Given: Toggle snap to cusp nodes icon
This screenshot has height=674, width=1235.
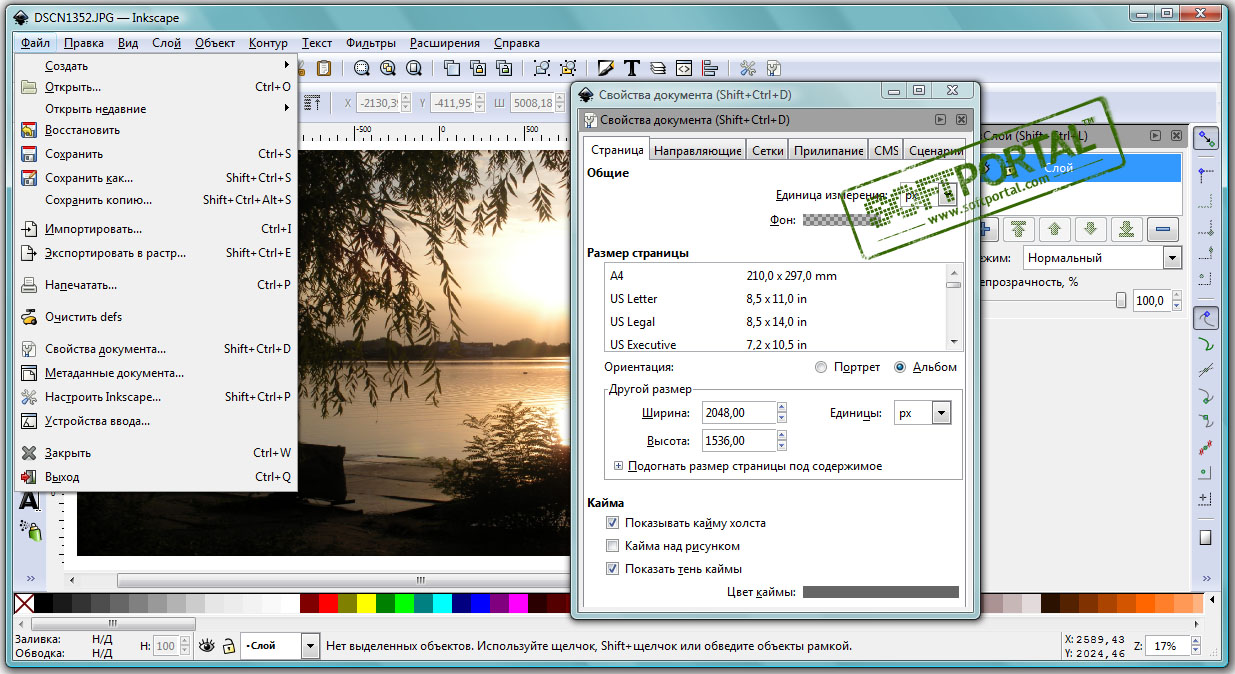Looking at the screenshot, I should tap(1207, 396).
